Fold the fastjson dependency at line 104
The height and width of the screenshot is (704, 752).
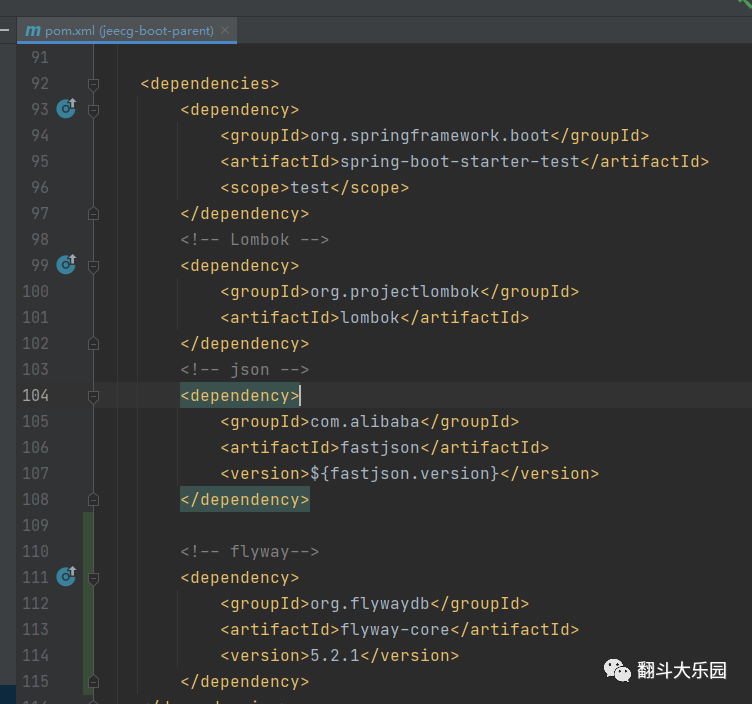pyautogui.click(x=93, y=396)
